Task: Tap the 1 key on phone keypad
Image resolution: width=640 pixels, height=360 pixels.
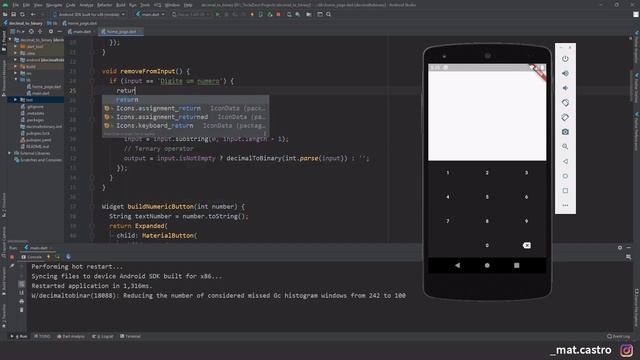Action: 448,173
